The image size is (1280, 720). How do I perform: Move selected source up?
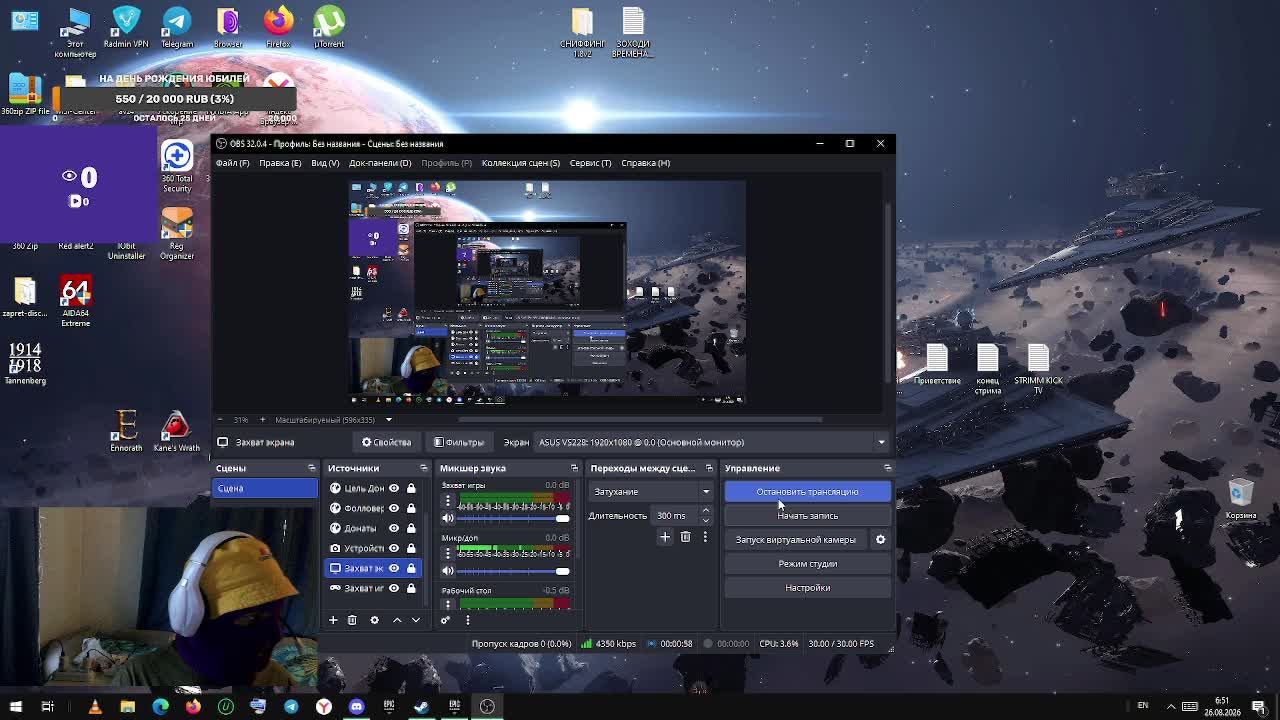[x=397, y=620]
